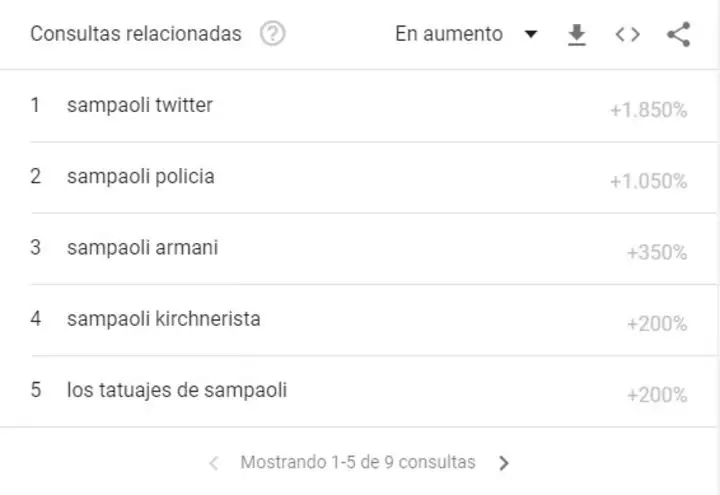The height and width of the screenshot is (495, 720).
Task: Select the sampaoli kirchnerista query
Action: click(x=163, y=319)
